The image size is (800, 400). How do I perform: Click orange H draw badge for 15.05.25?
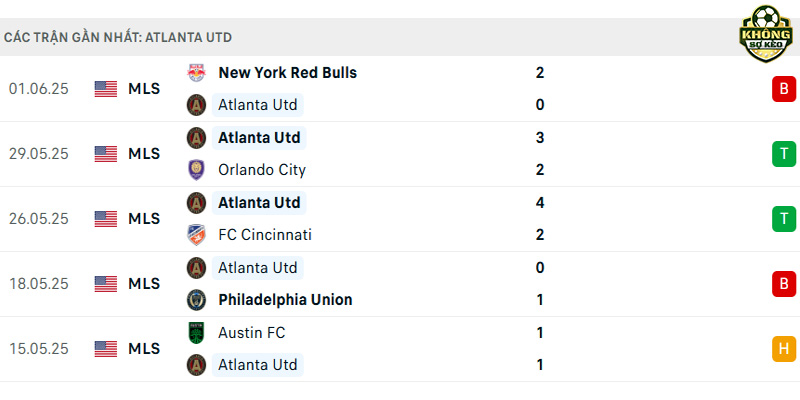[784, 349]
